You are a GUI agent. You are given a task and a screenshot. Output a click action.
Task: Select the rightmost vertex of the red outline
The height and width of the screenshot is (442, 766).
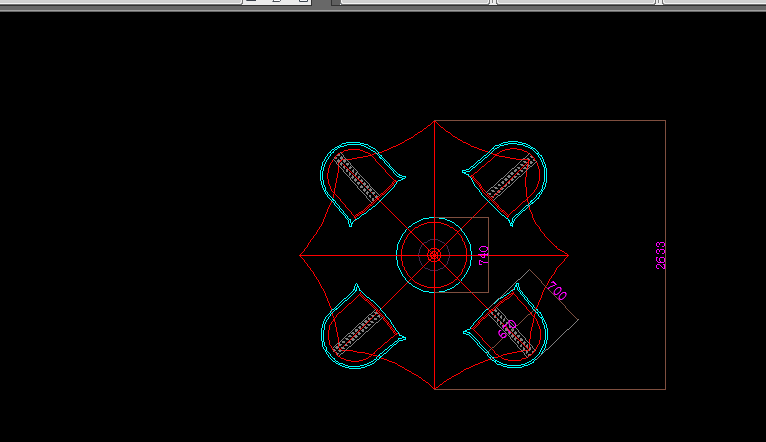(x=568, y=255)
